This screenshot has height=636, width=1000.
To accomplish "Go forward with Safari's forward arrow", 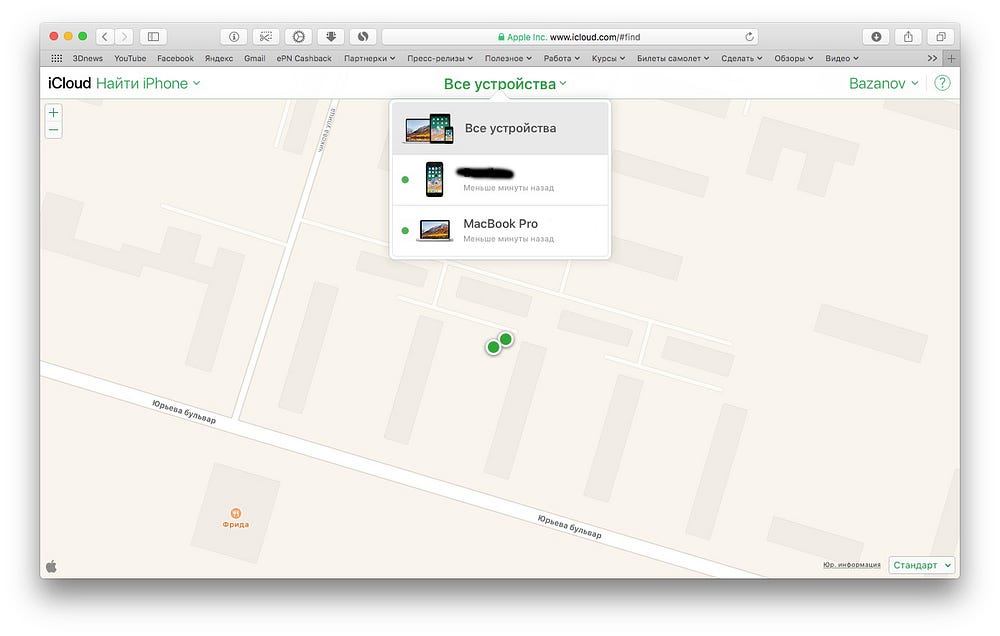I will point(124,37).
